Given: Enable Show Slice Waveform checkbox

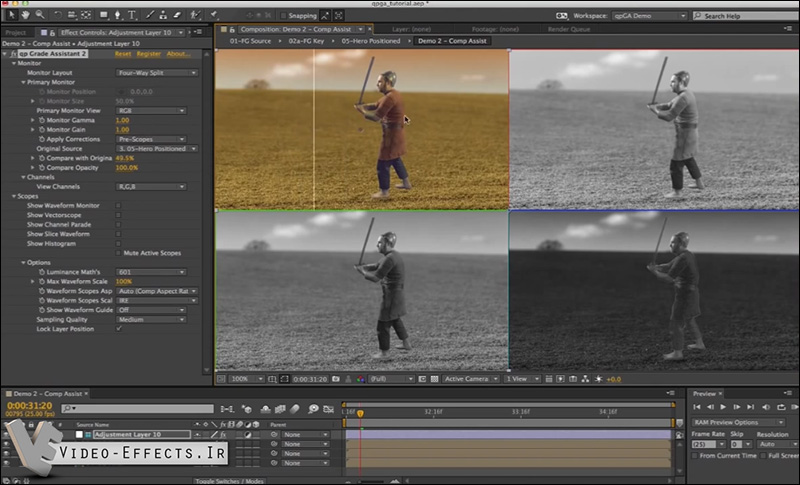Looking at the screenshot, I should [x=118, y=234].
